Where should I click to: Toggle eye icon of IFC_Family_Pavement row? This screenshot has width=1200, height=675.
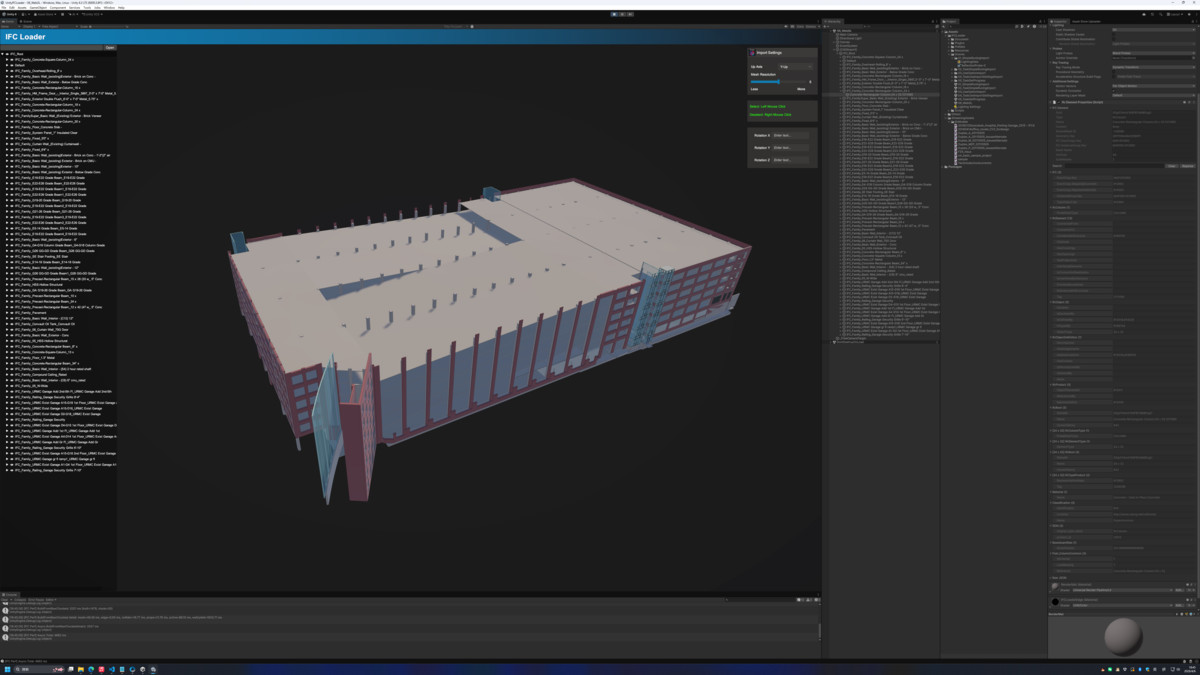click(12, 313)
